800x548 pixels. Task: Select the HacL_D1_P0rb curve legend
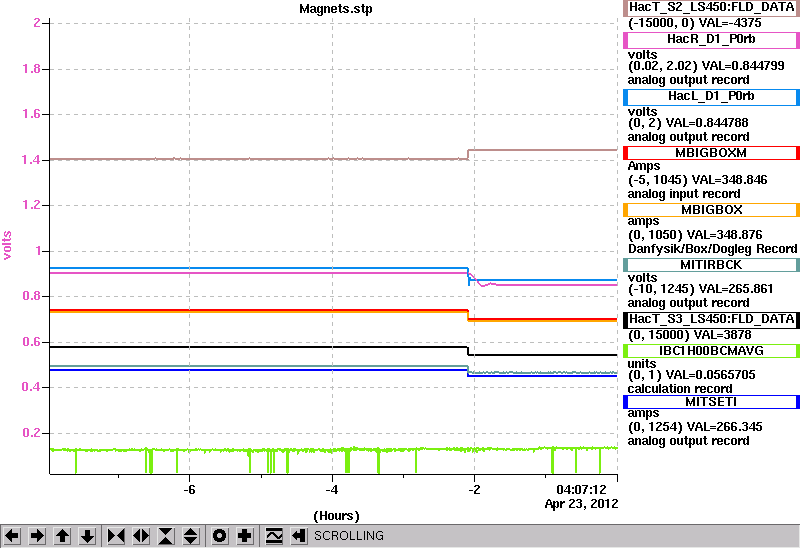[711, 97]
